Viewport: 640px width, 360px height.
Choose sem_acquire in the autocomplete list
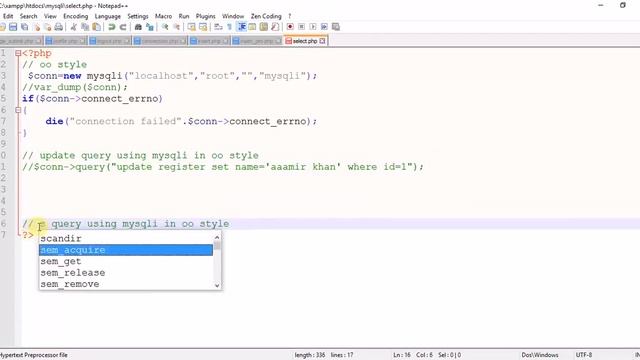coord(126,250)
